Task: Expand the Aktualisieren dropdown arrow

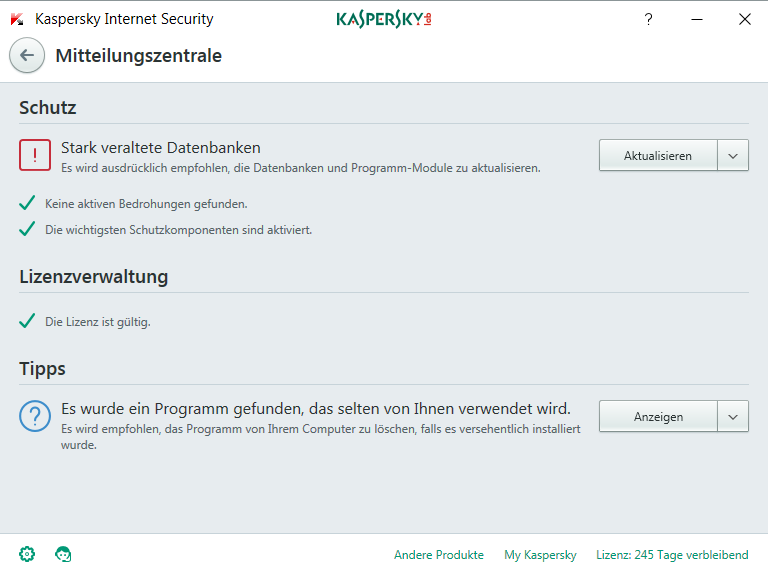Action: click(733, 155)
